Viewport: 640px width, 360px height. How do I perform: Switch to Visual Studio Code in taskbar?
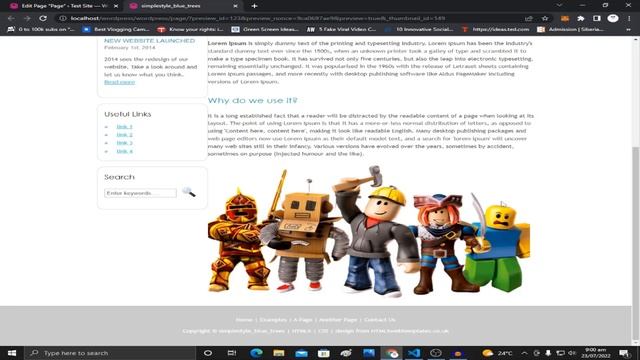[x=413, y=353]
